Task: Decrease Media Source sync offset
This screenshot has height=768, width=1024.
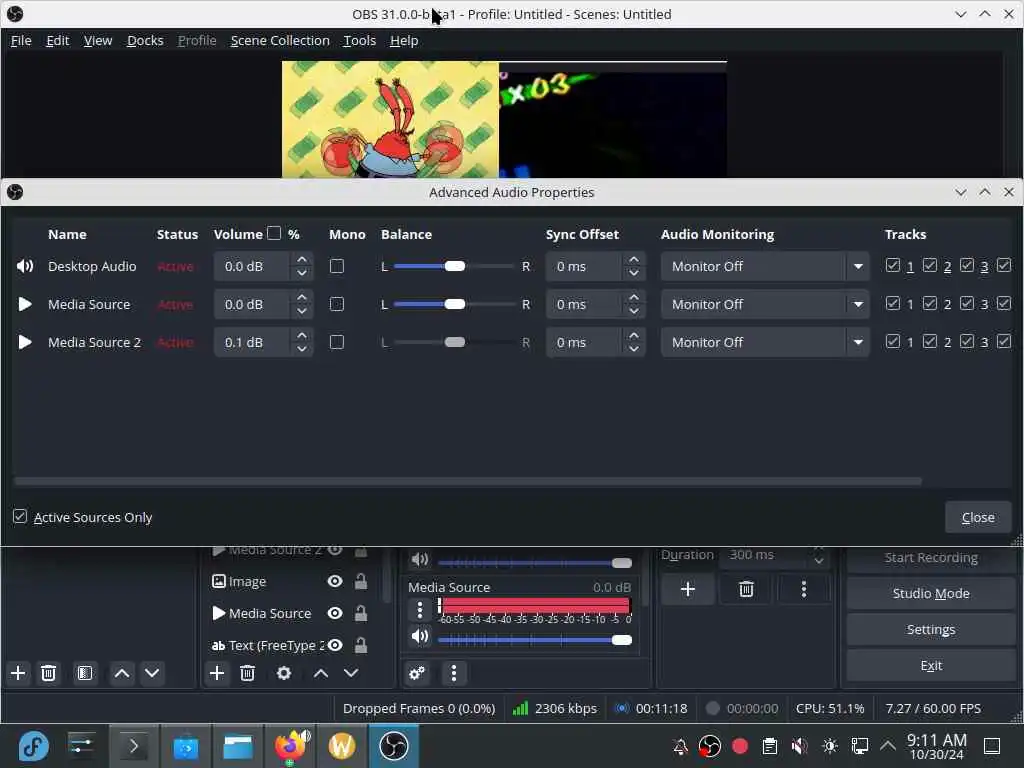Action: [633, 312]
